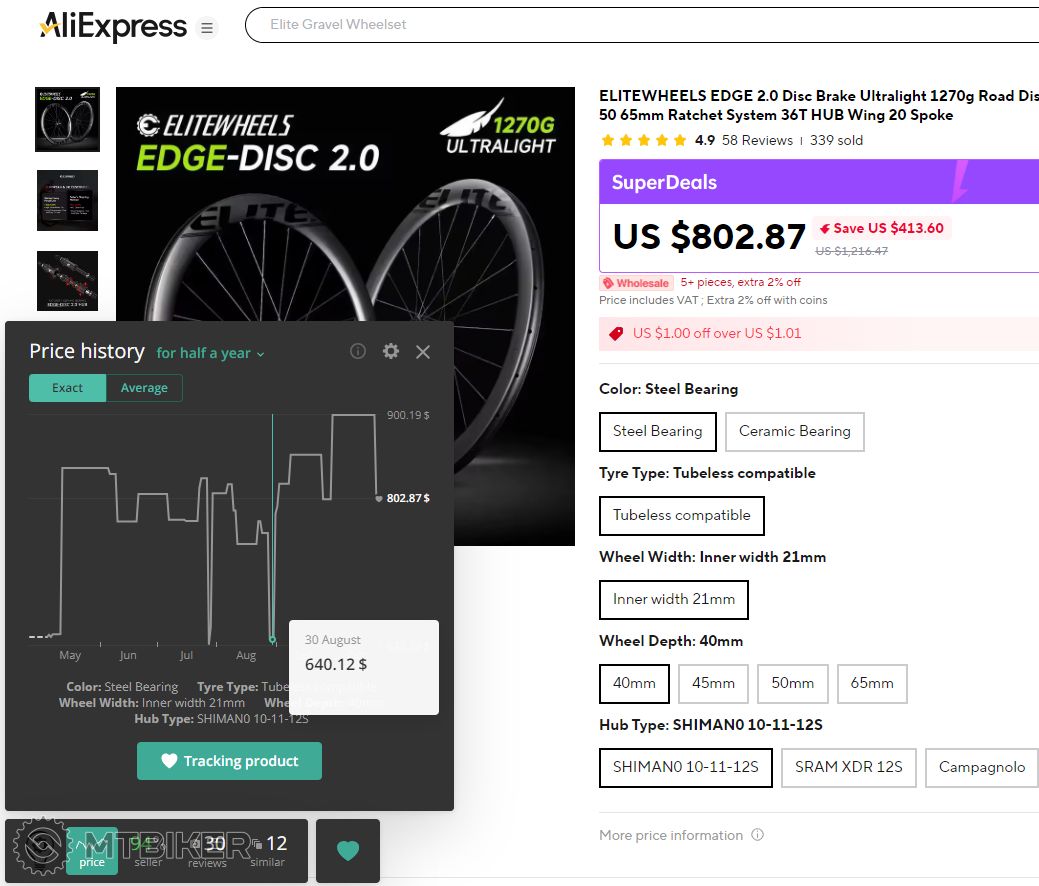1039x886 pixels.
Task: Select Ceramic Bearing option
Action: tap(794, 431)
